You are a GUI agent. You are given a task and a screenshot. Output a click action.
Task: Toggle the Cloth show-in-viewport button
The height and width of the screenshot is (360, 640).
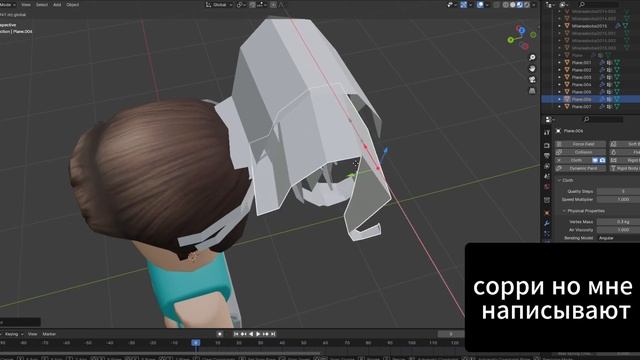(595, 160)
